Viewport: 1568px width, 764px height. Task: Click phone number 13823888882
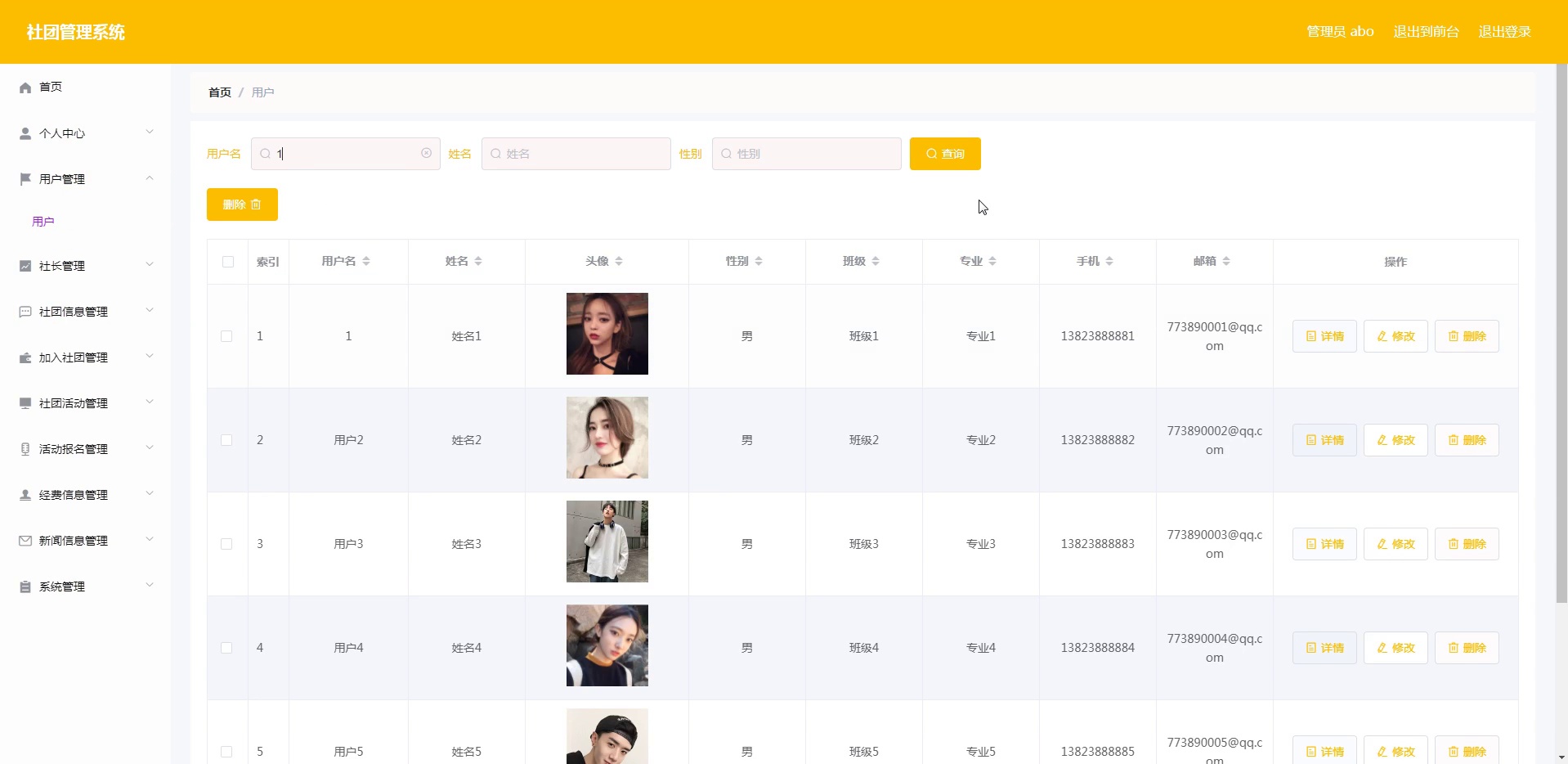point(1098,440)
